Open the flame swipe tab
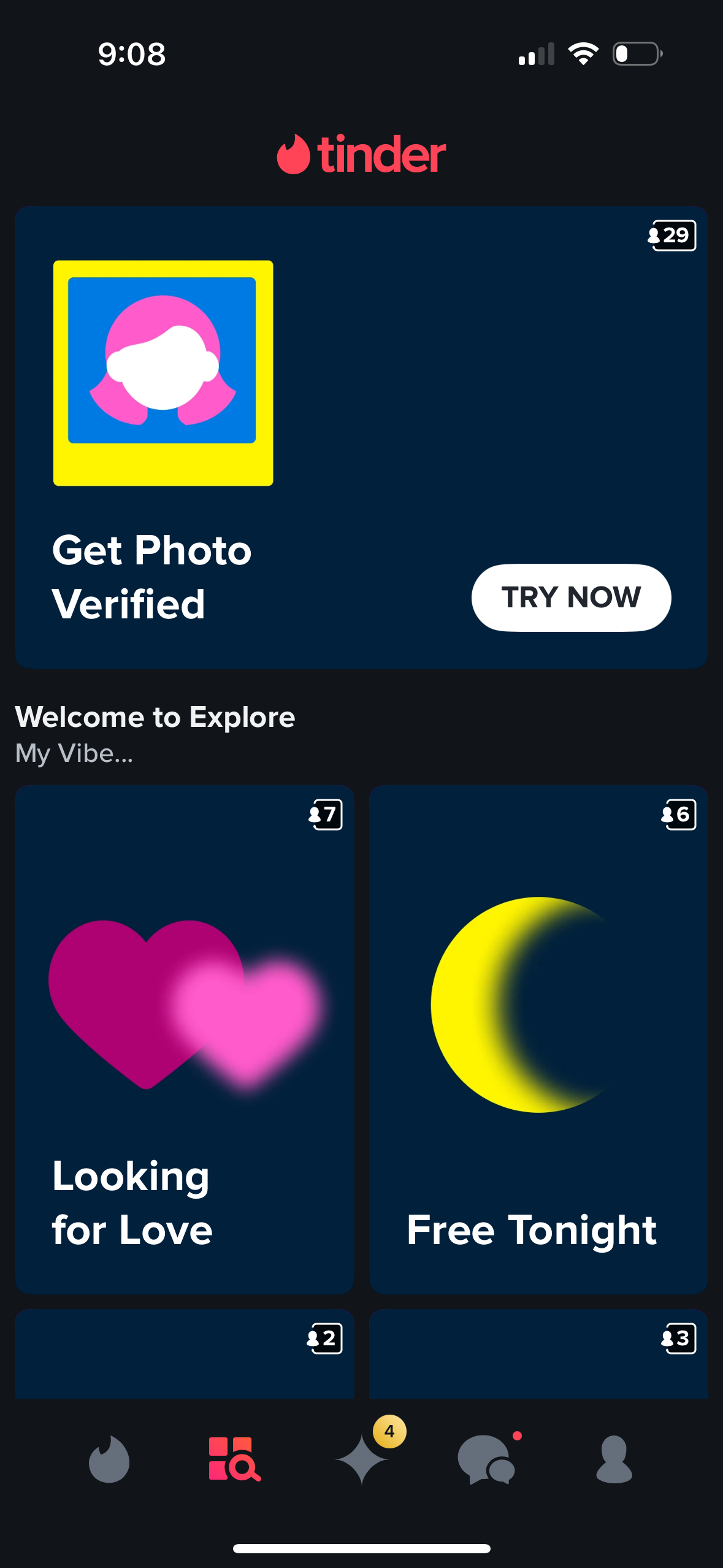The image size is (723, 1568). click(x=109, y=1459)
